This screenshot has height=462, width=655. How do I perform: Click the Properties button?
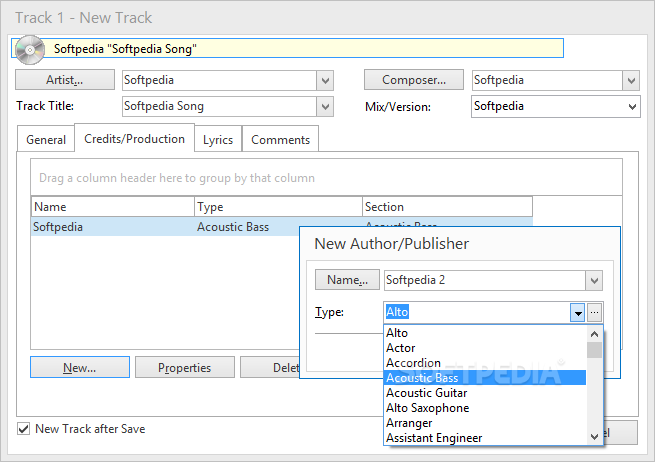pos(185,368)
